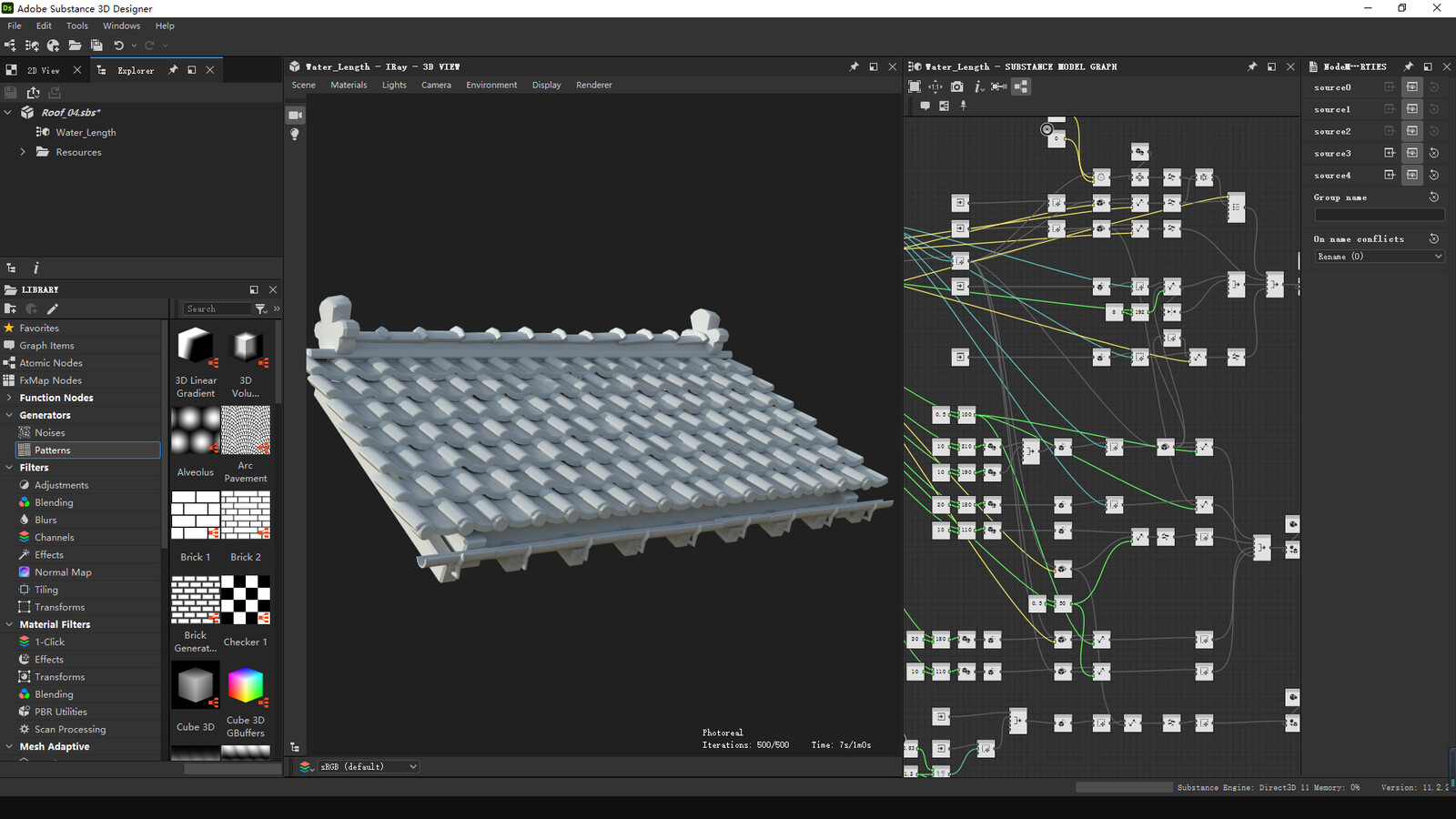Viewport: 1456px width, 819px height.
Task: Click the 1:1 zoom reset icon in graph toolbar
Action: 935,86
